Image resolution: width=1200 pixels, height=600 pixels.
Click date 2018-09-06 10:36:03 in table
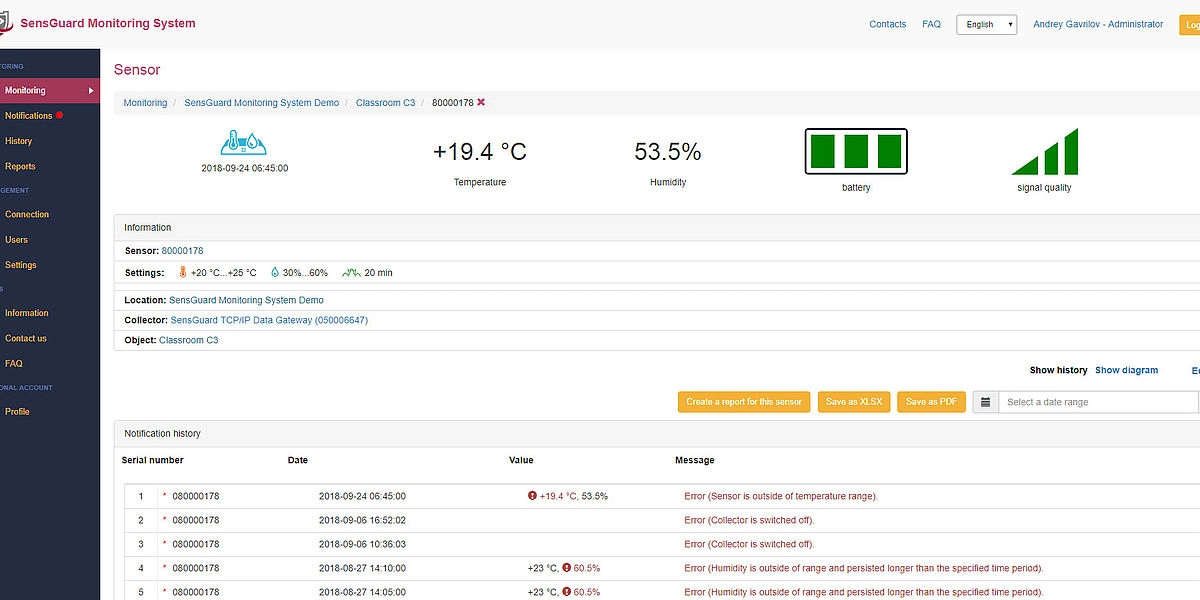(x=362, y=544)
